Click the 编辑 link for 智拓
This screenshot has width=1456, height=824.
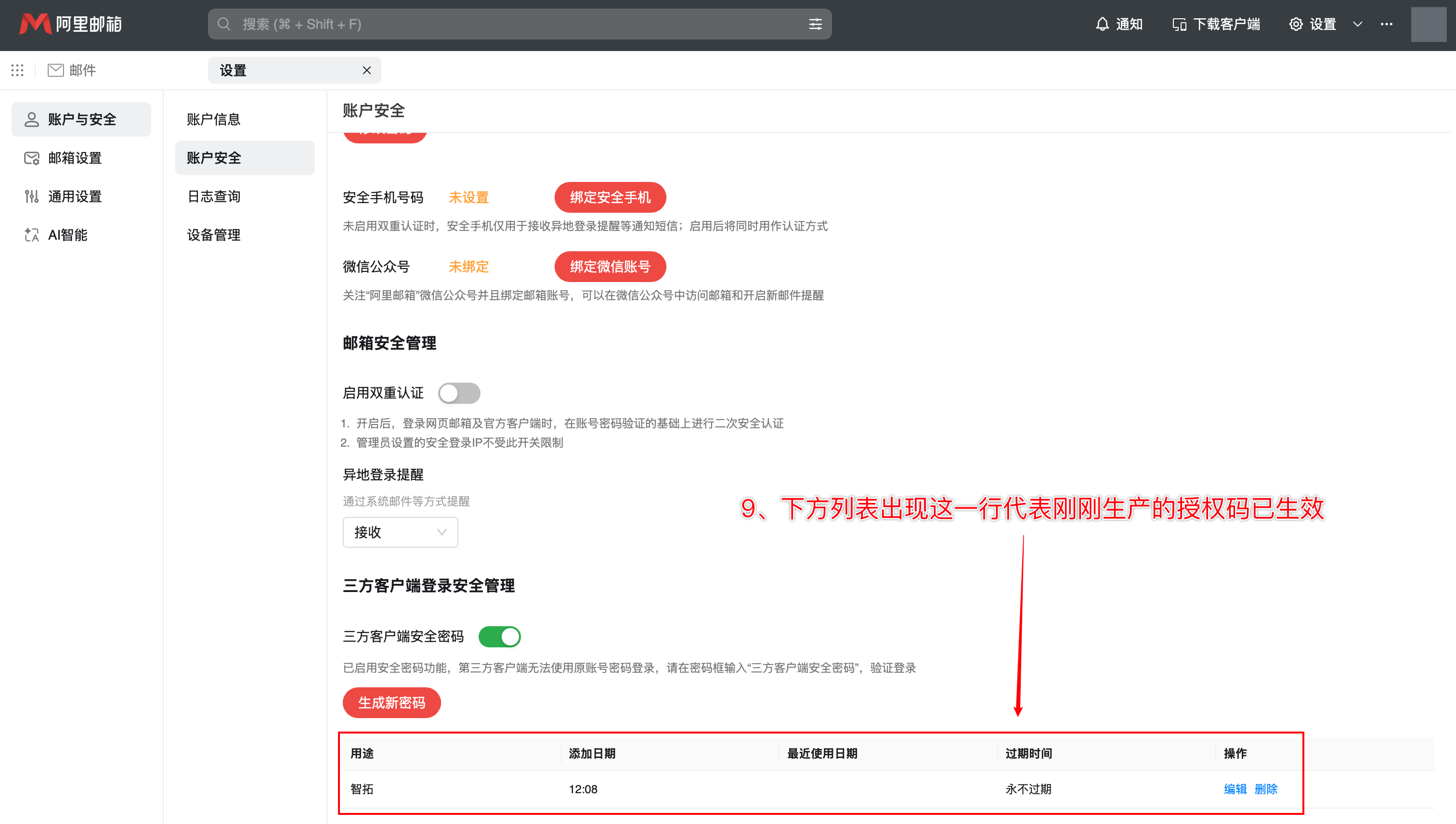pyautogui.click(x=1235, y=789)
